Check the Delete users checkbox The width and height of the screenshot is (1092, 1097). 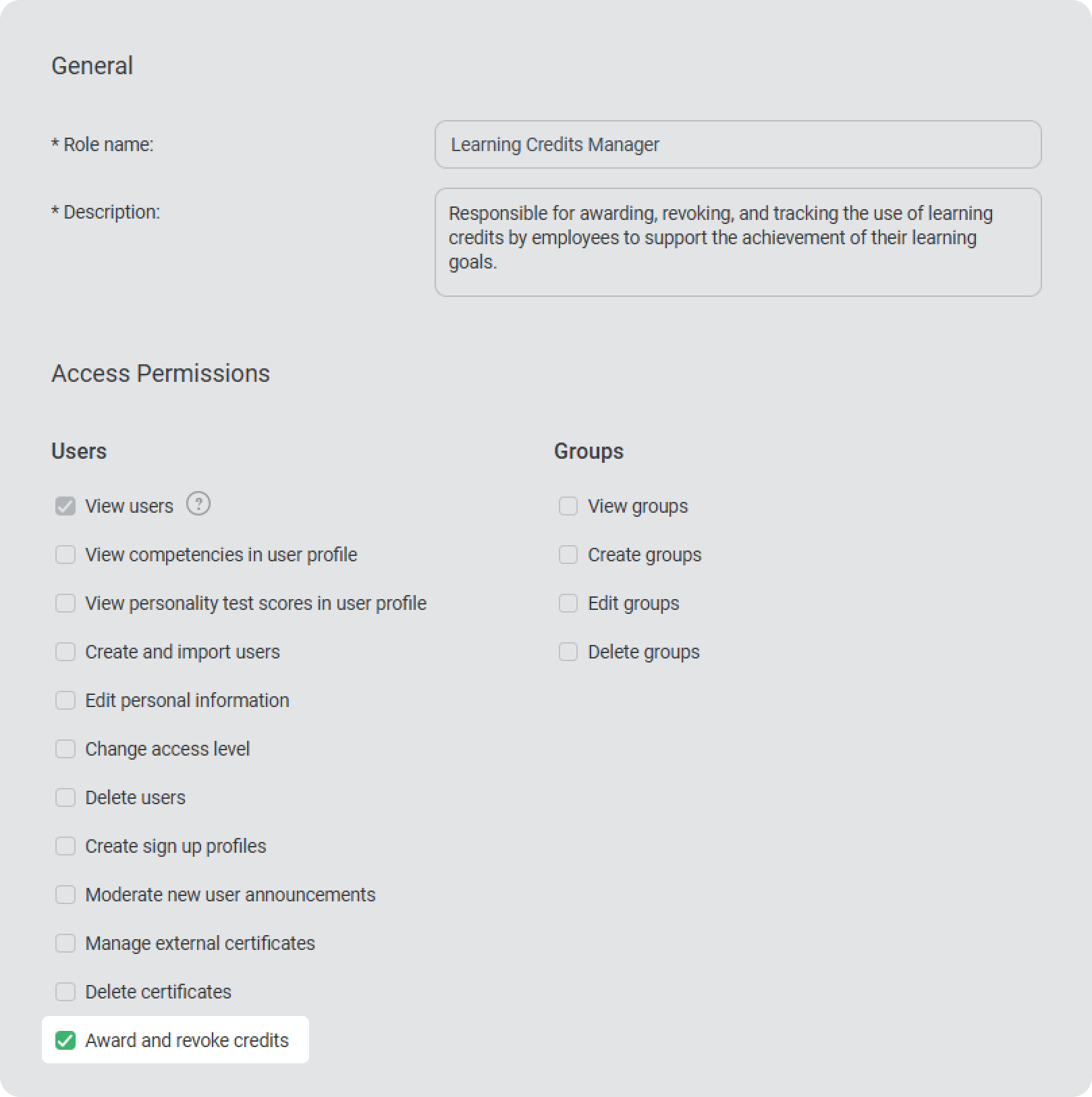coord(65,797)
